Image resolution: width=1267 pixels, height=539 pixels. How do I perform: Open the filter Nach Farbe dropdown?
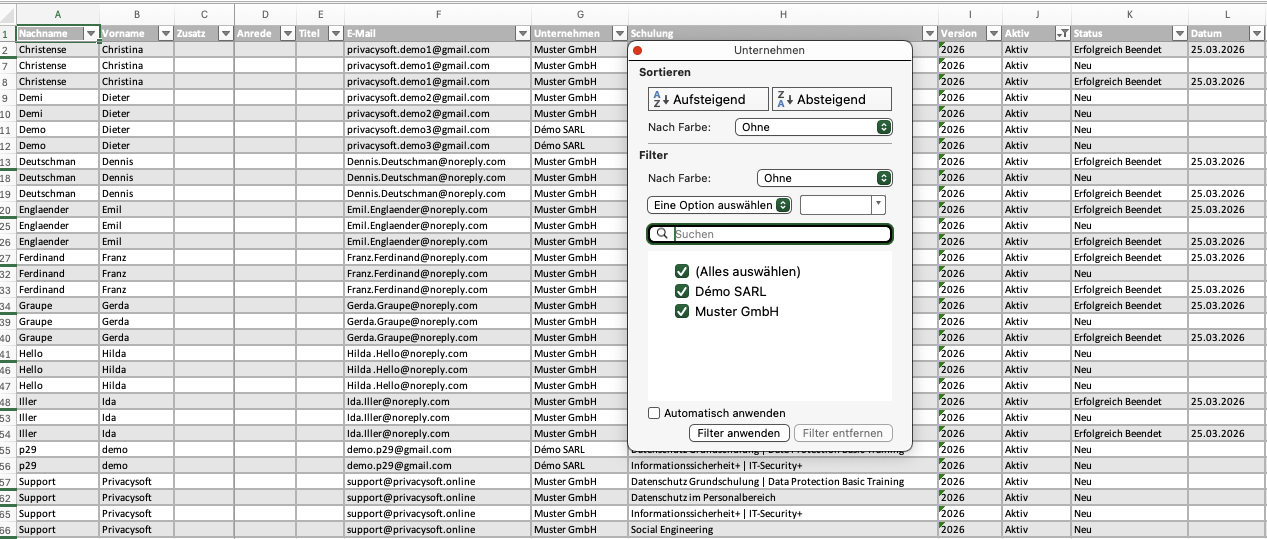point(824,178)
